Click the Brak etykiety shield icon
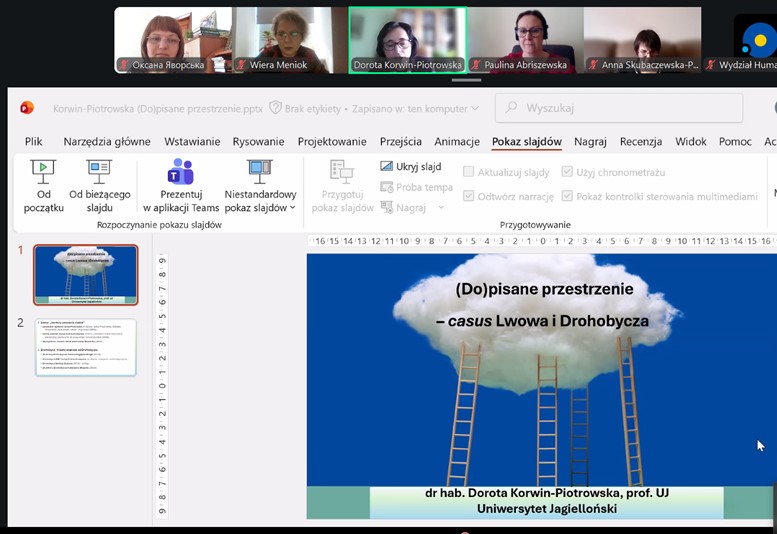 tap(275, 108)
